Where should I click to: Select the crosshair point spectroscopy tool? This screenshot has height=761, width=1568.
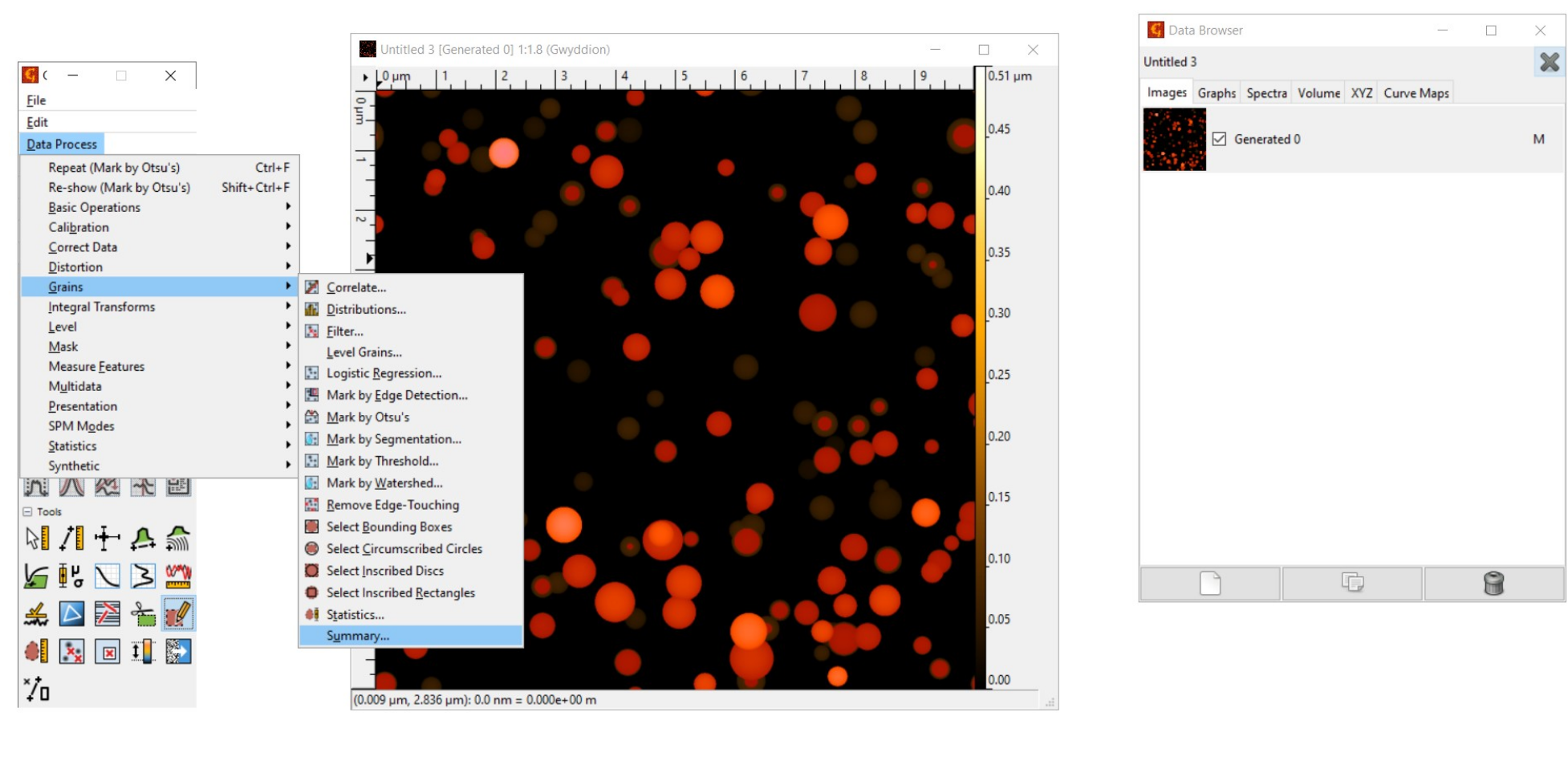(107, 538)
